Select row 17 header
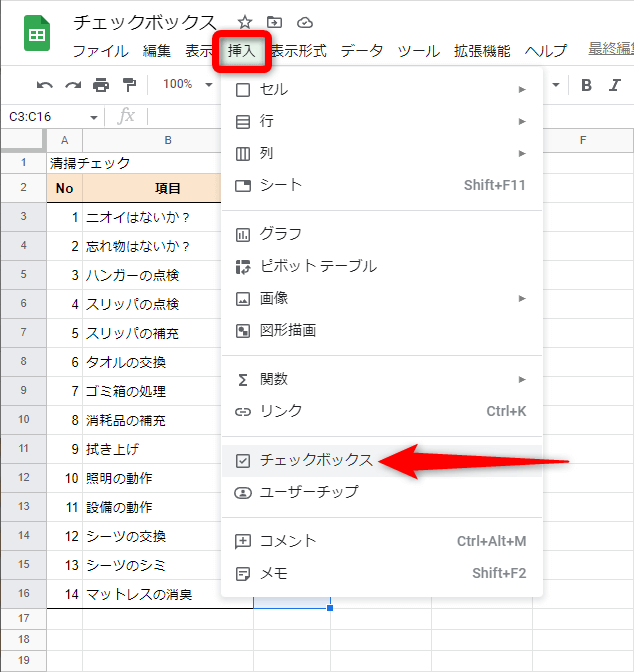 24,618
